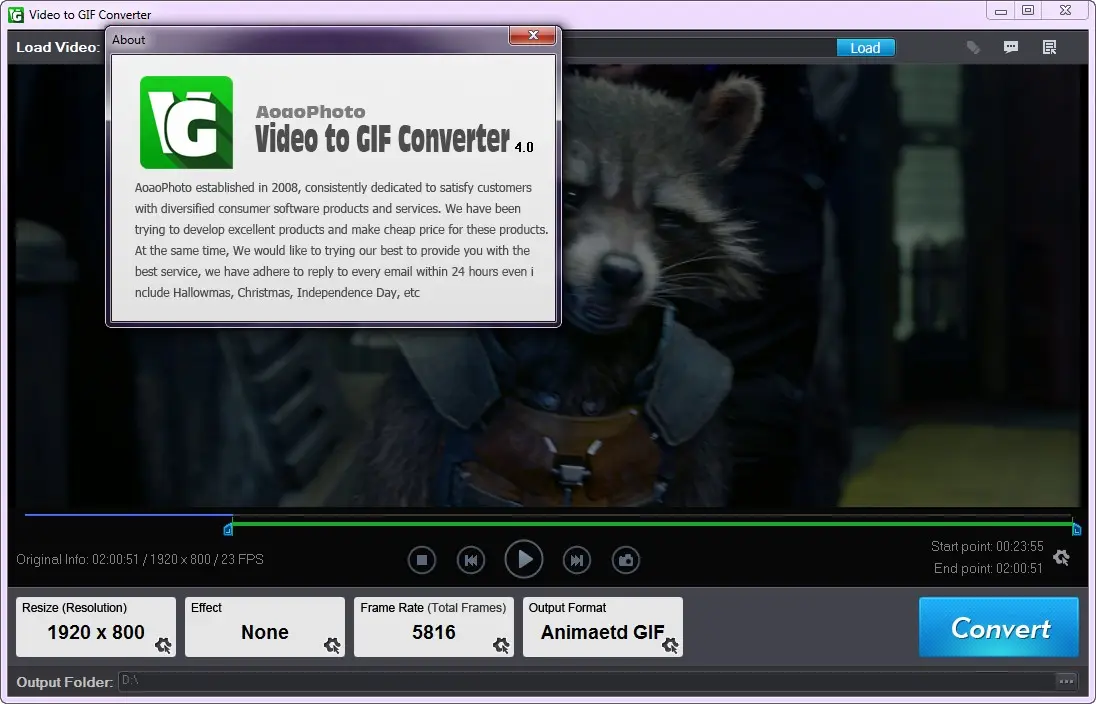Open Output Format settings gear
Screen dimensions: 1096x704
(x=670, y=645)
